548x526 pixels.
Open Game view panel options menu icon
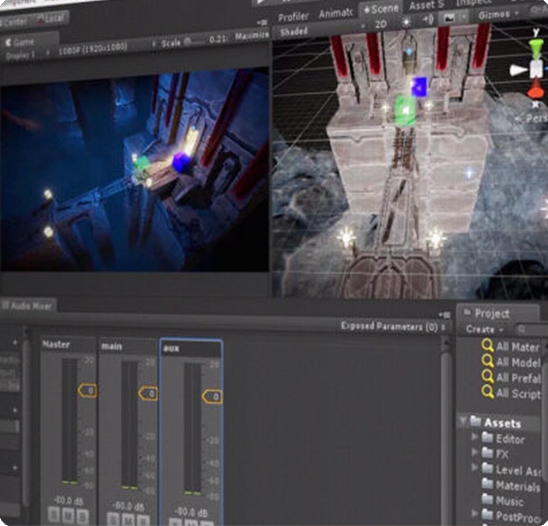(262, 23)
